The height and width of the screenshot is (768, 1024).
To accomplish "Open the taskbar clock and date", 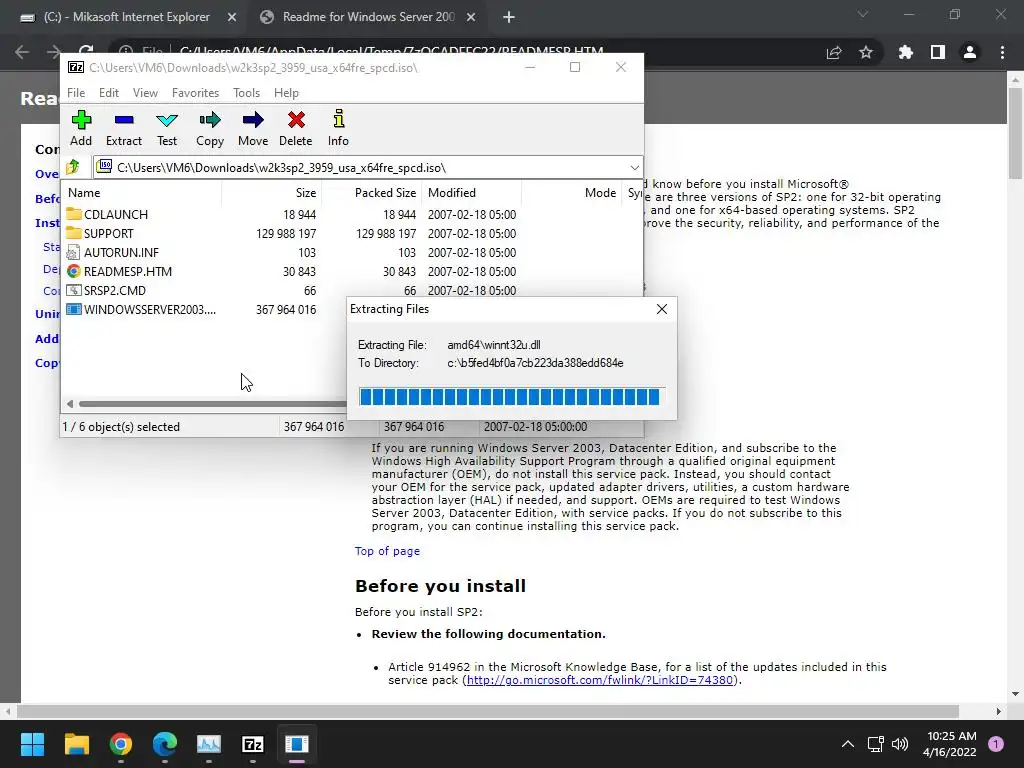I will (950, 744).
